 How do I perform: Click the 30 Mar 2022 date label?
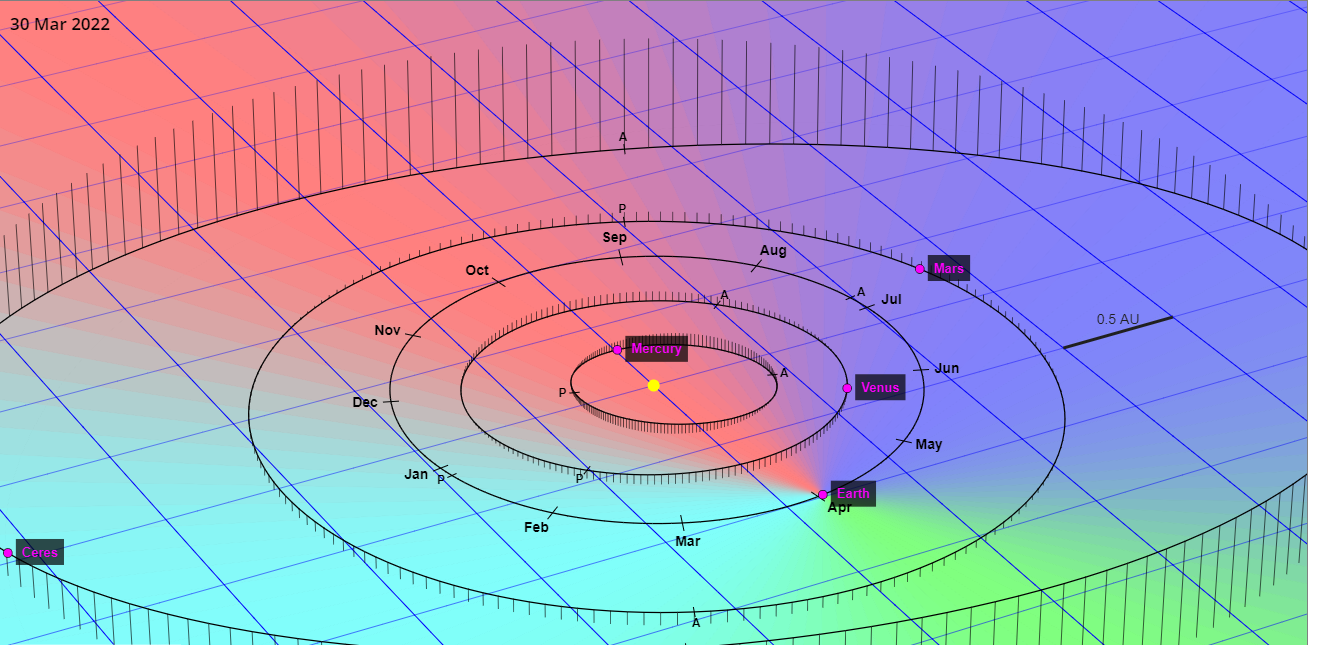60,24
